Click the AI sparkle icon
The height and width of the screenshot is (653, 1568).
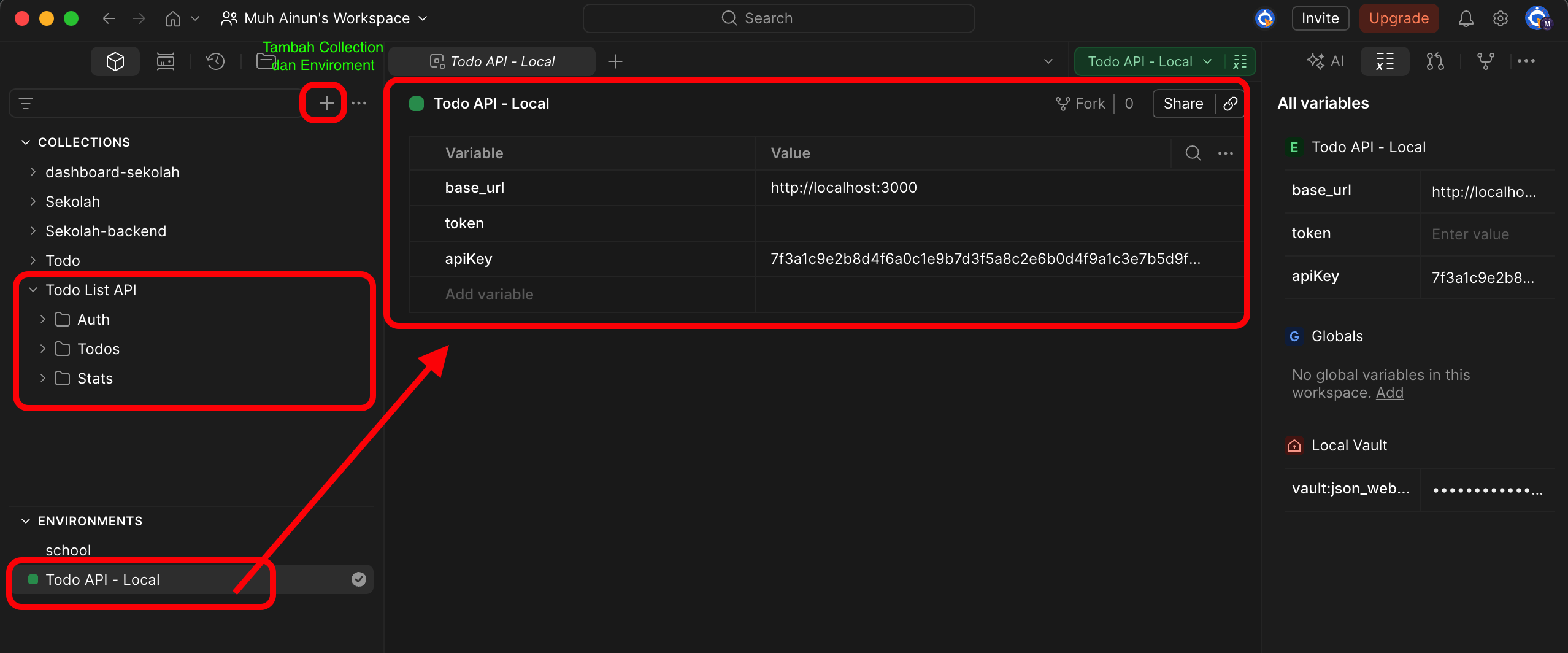click(x=1325, y=61)
